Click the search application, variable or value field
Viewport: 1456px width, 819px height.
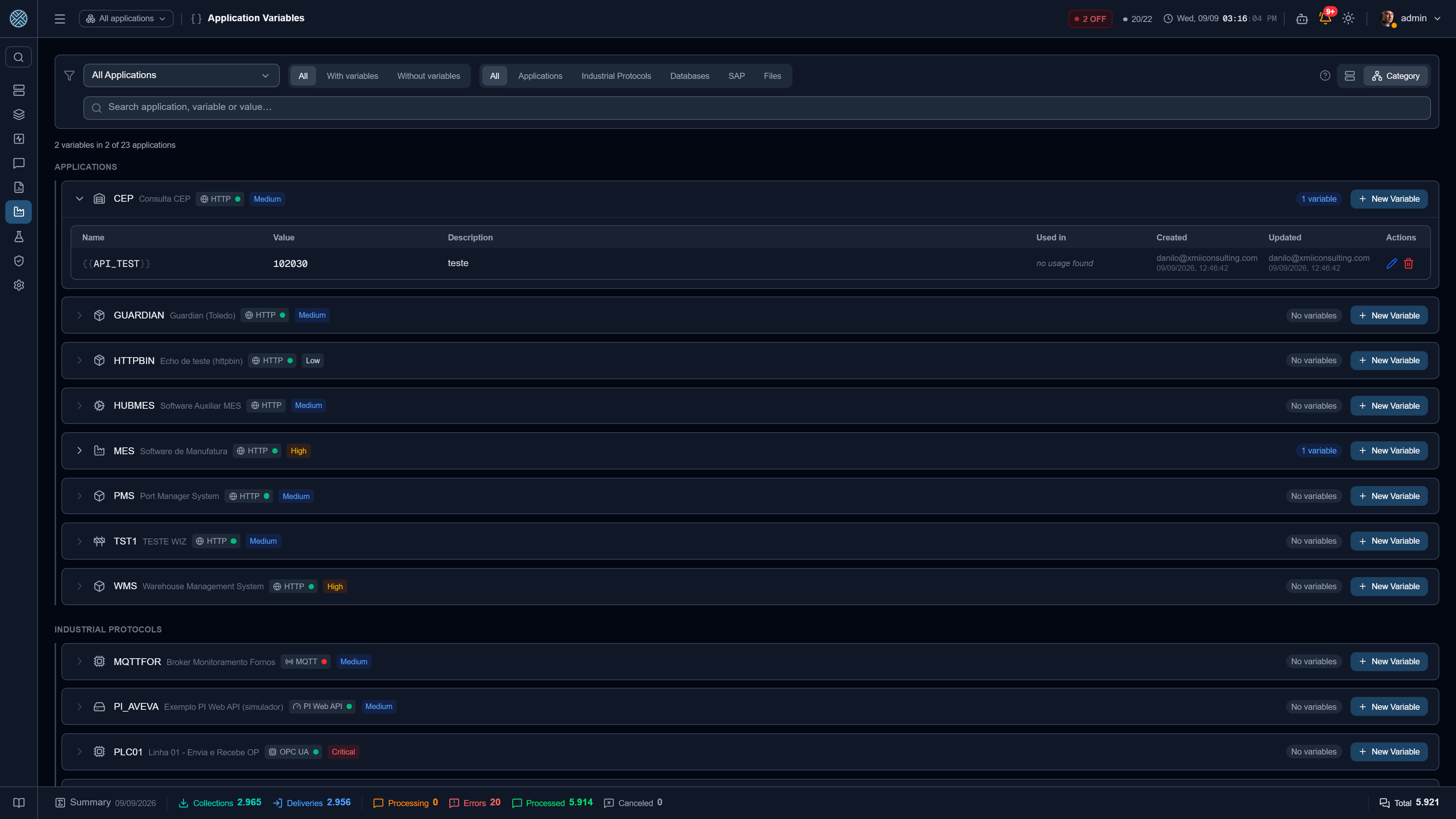(757, 107)
